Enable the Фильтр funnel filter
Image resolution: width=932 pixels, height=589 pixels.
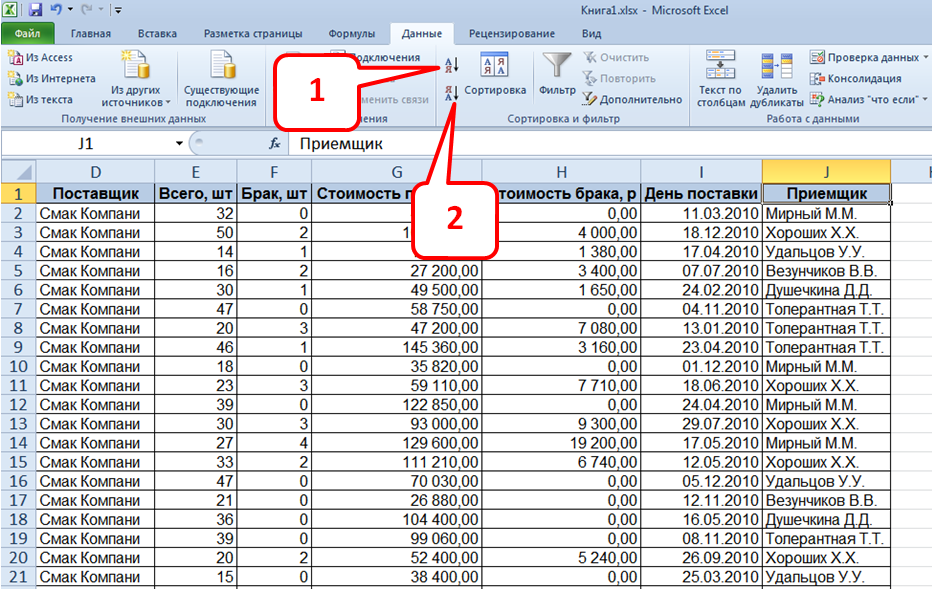557,75
